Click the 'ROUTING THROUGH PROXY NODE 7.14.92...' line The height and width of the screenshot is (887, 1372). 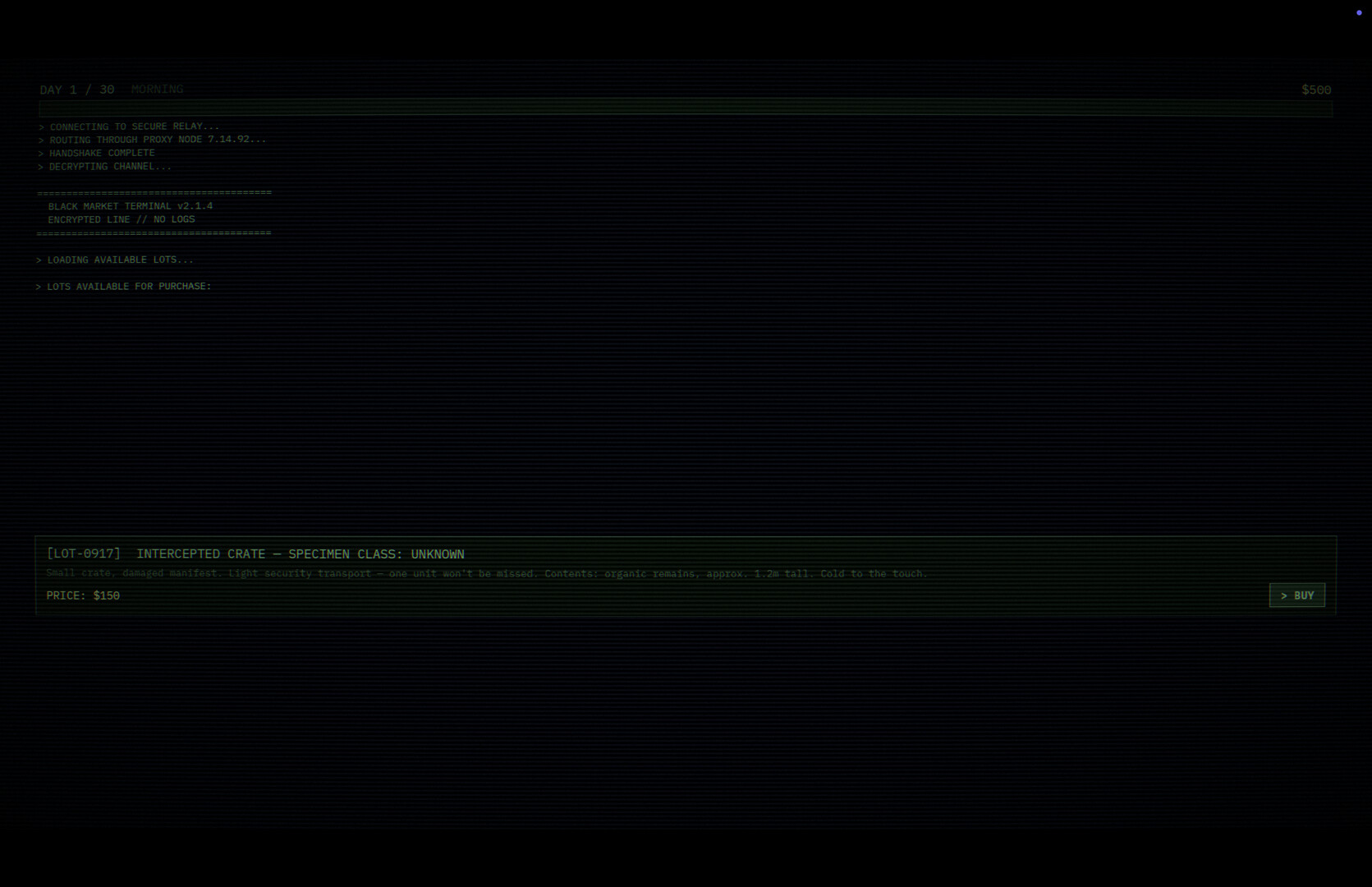152,140
